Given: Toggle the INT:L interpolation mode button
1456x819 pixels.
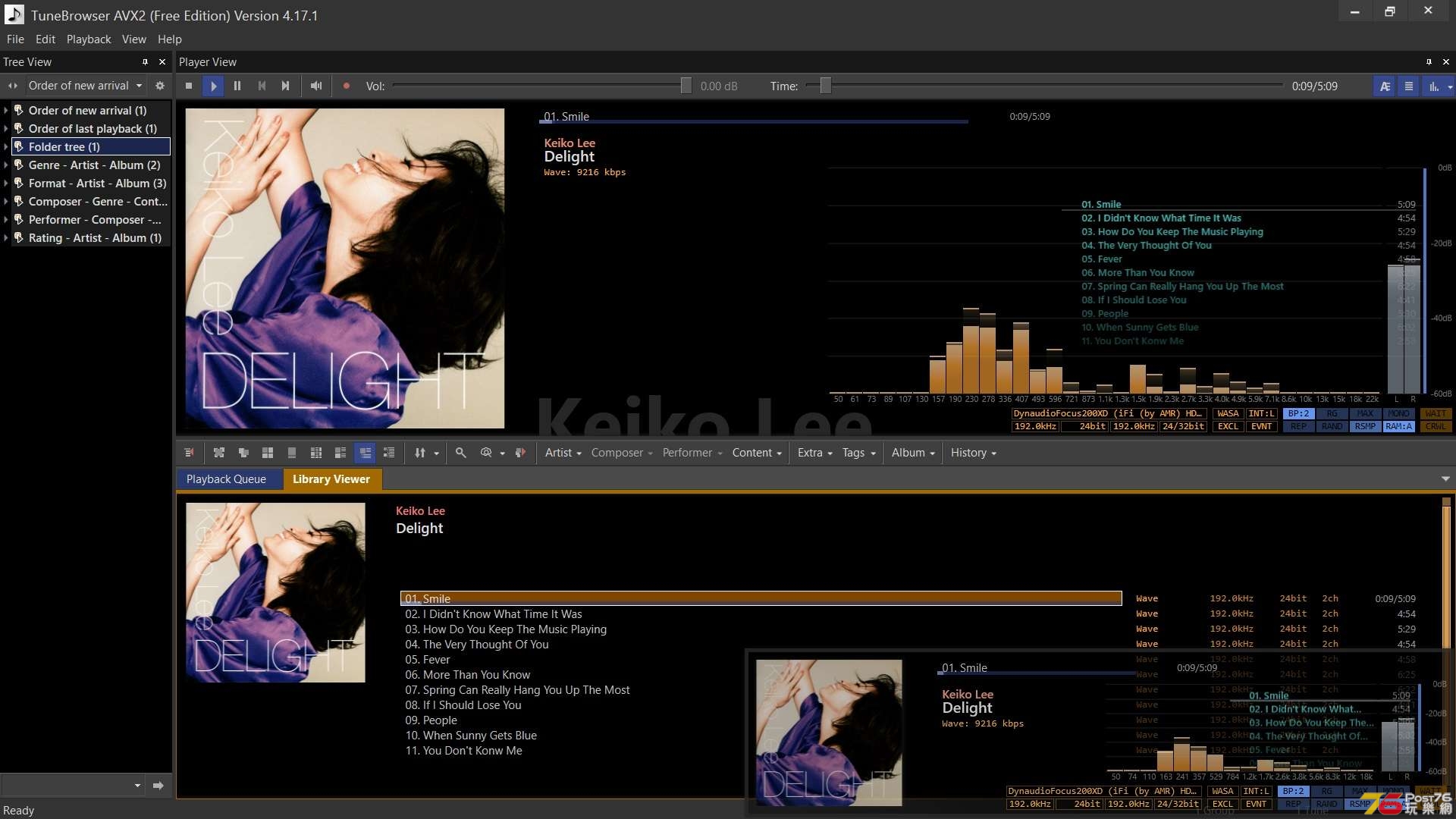Looking at the screenshot, I should tap(1261, 413).
